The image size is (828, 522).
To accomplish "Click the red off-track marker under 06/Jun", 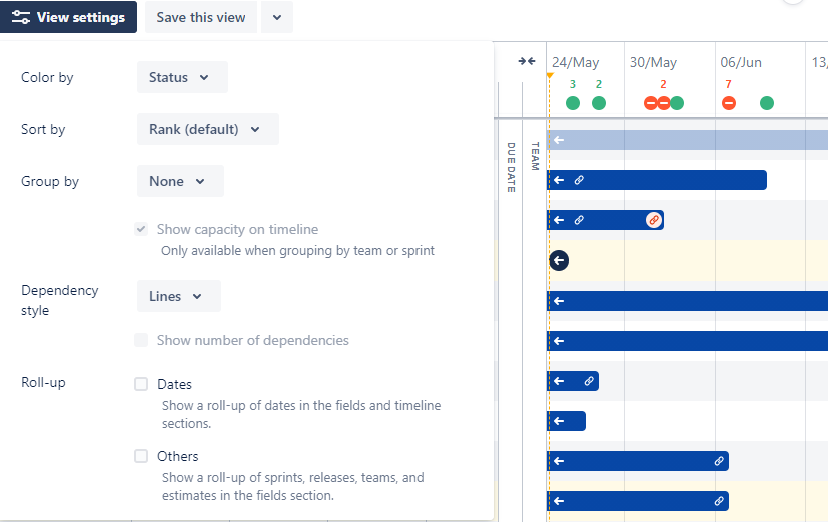I will (729, 103).
